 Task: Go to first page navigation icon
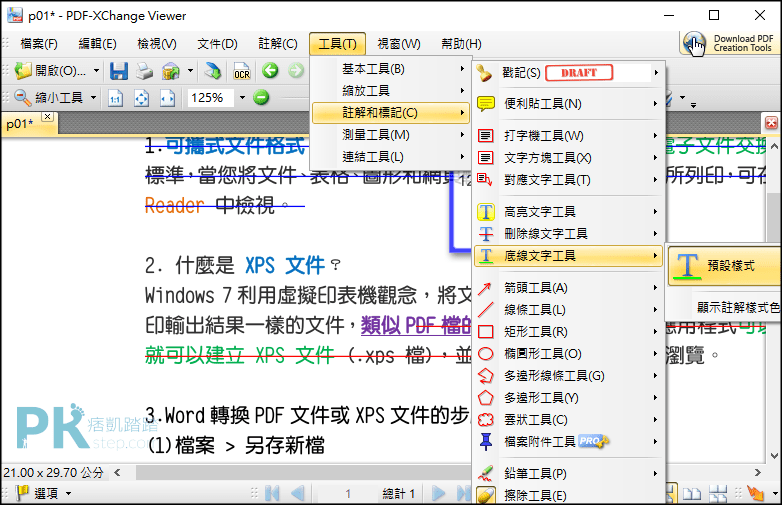click(x=272, y=494)
